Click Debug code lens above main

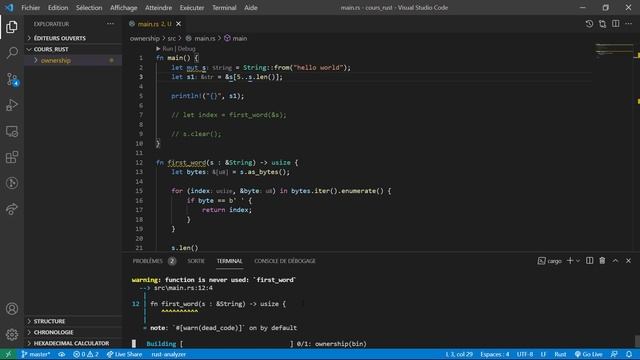[187, 49]
